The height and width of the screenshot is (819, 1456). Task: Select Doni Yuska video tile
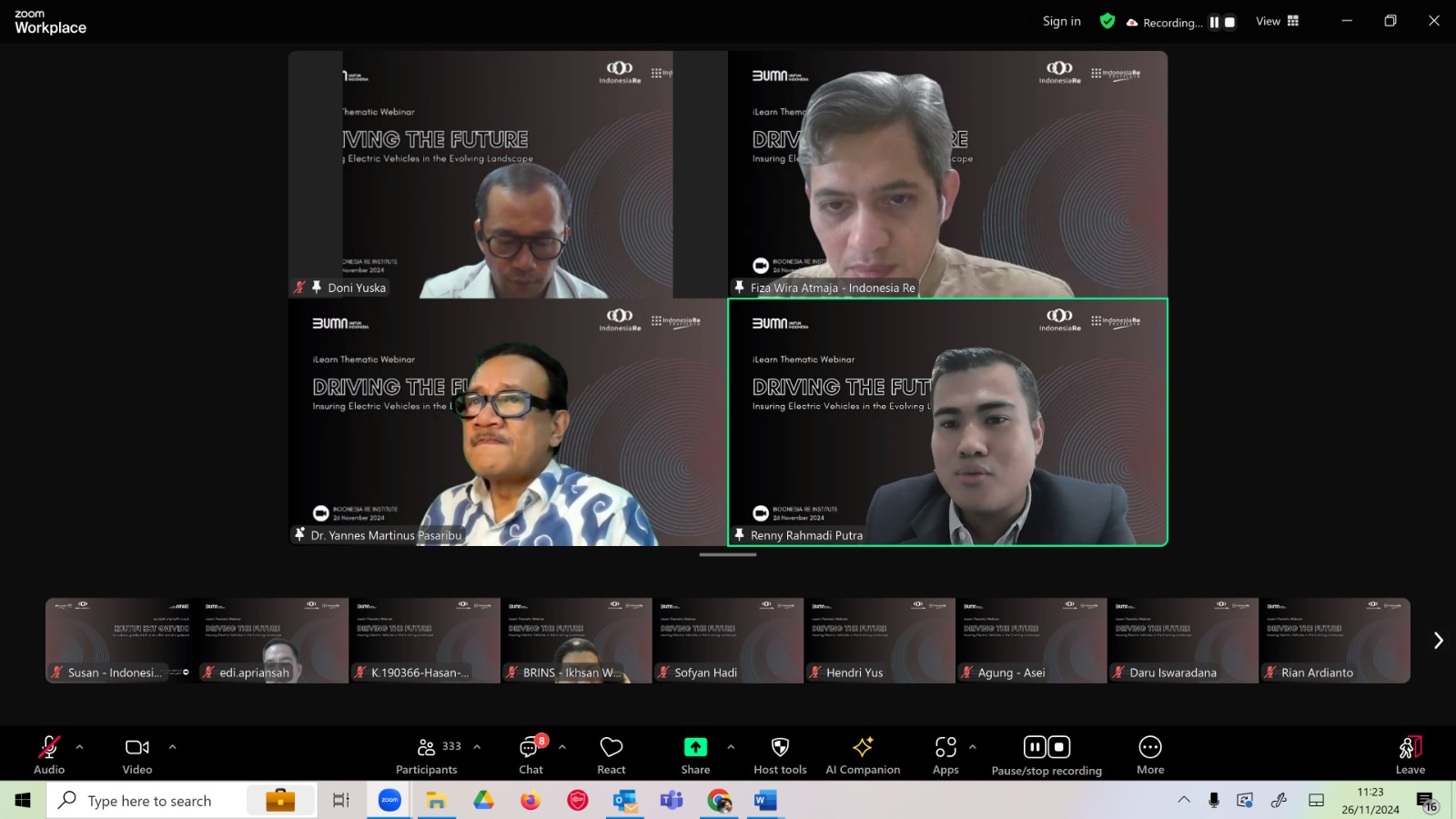(x=508, y=175)
